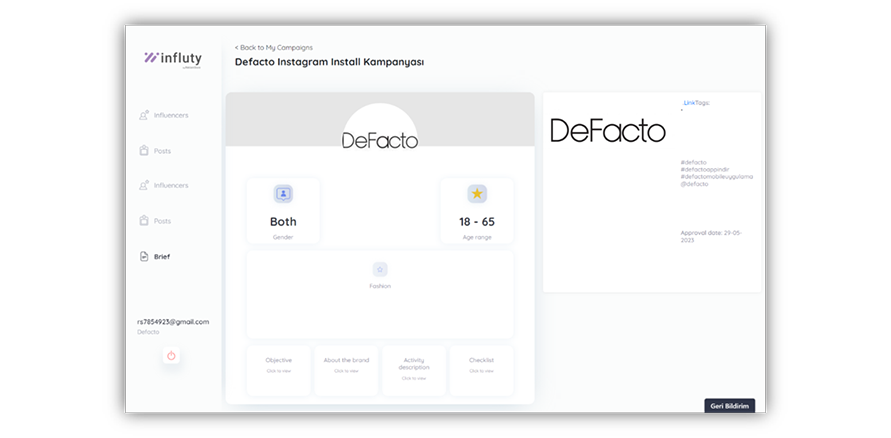This screenshot has width=891, height=438.
Task: Click the red power logout icon
Action: click(171, 356)
